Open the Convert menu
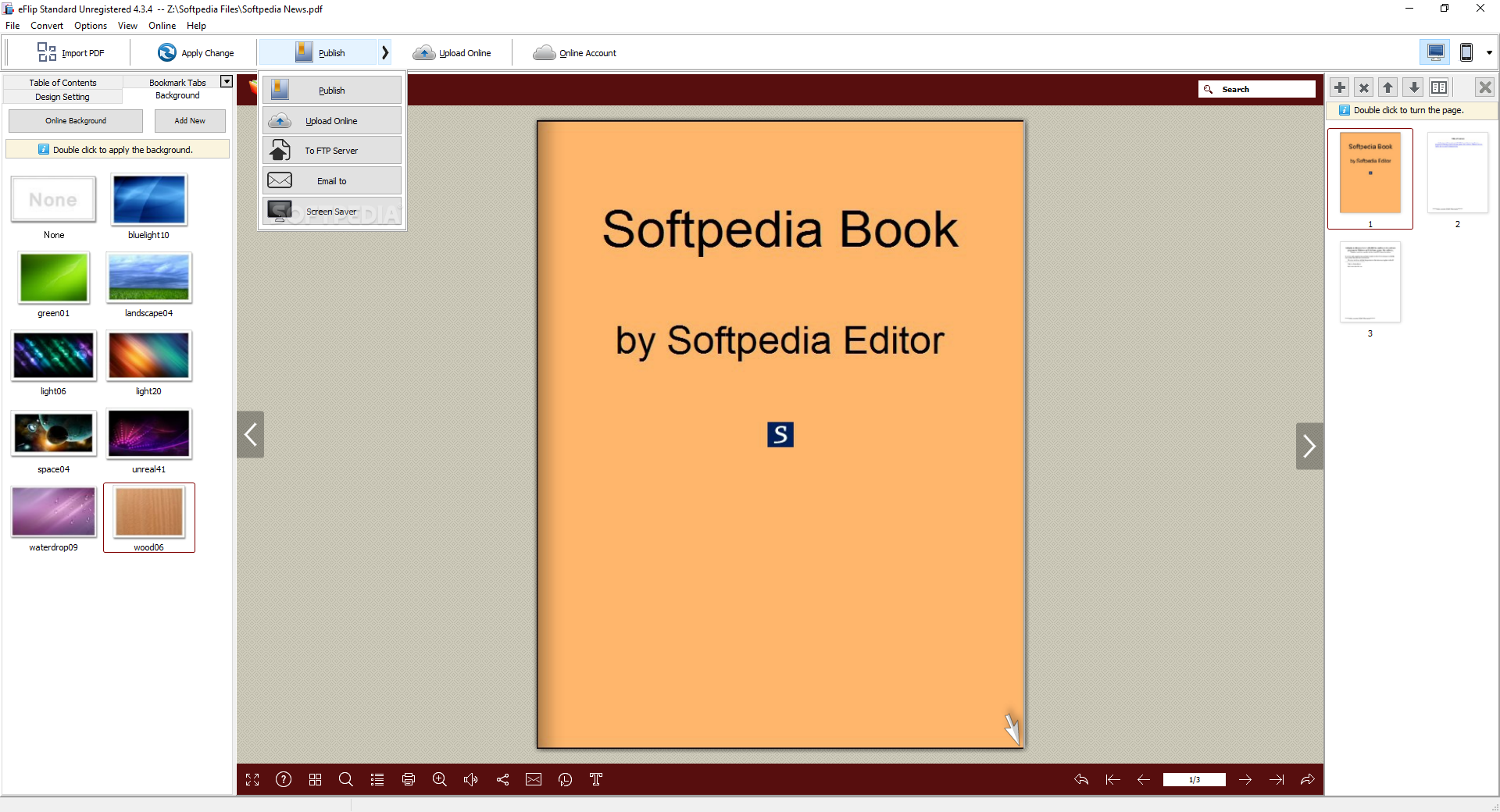 (x=47, y=26)
